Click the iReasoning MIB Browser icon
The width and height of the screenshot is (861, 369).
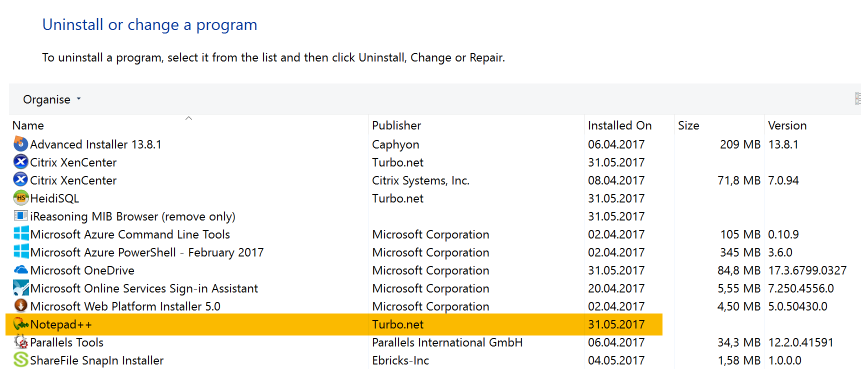(20, 216)
